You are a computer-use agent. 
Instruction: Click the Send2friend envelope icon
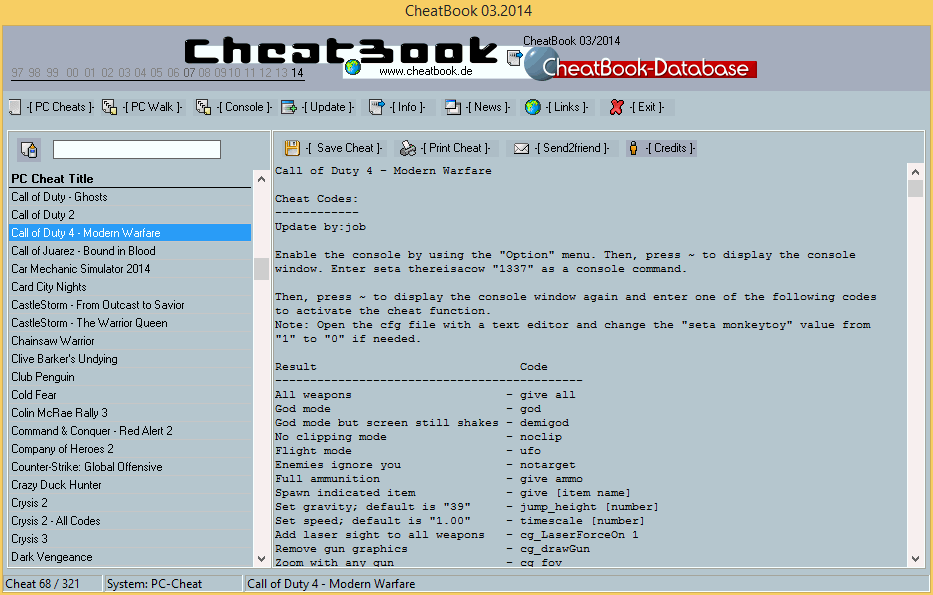point(521,148)
